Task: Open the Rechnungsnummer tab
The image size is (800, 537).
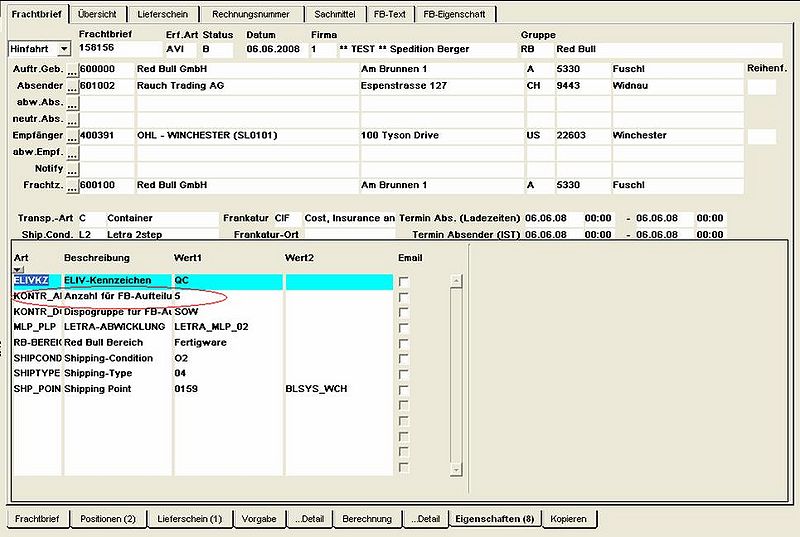Action: [x=251, y=14]
